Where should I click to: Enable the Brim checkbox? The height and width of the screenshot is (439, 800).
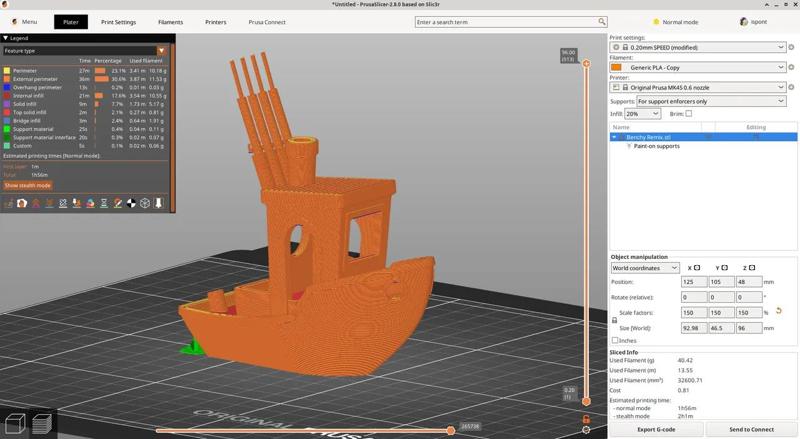pos(689,113)
